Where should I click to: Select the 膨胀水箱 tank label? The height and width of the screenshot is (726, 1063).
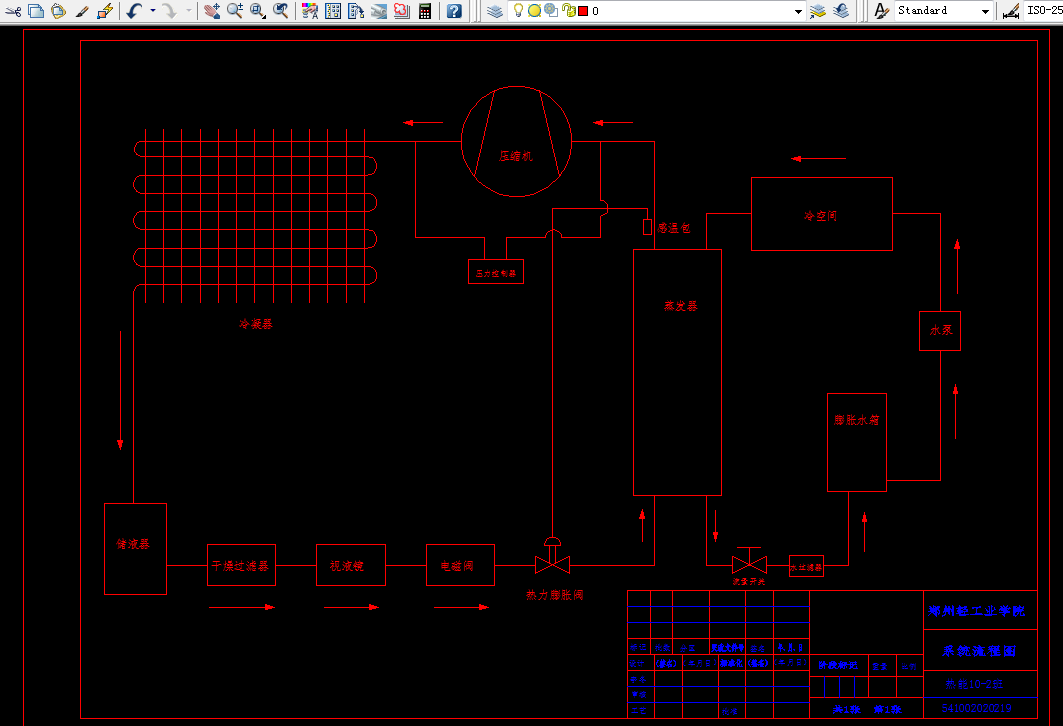tap(857, 420)
